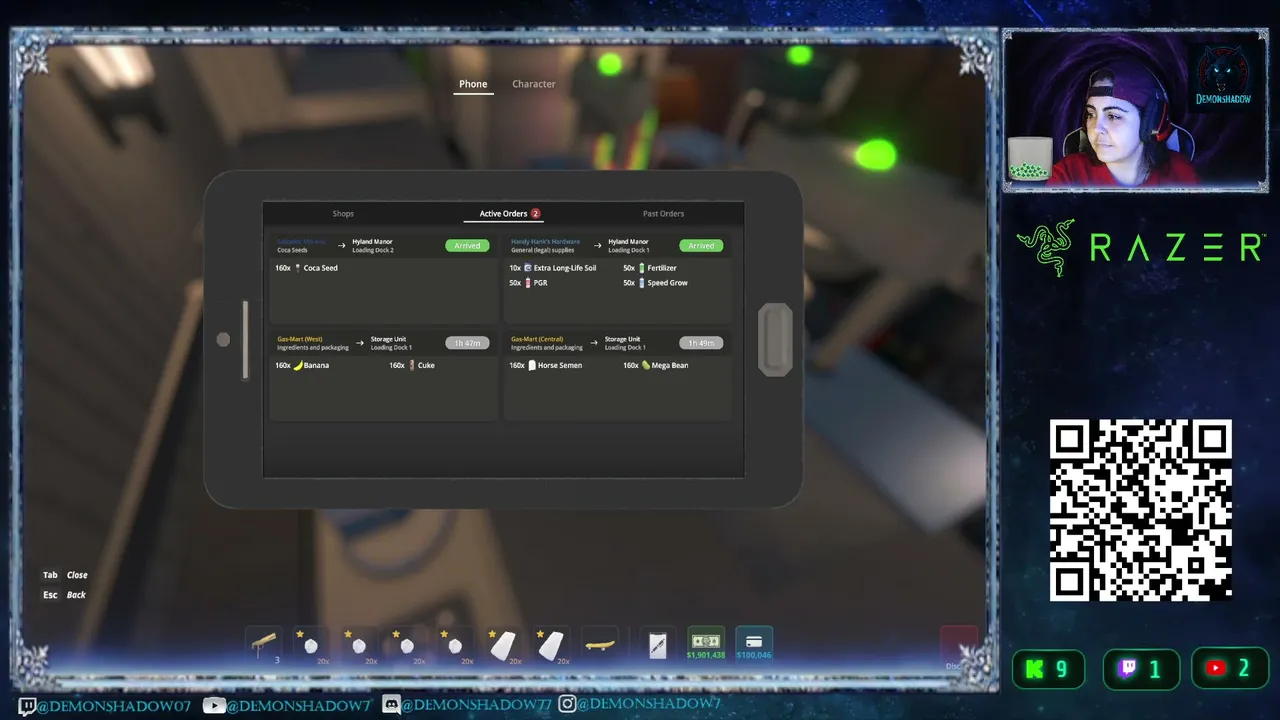Image resolution: width=1280 pixels, height=720 pixels.
Task: Click the Banana item icon
Action: [298, 365]
